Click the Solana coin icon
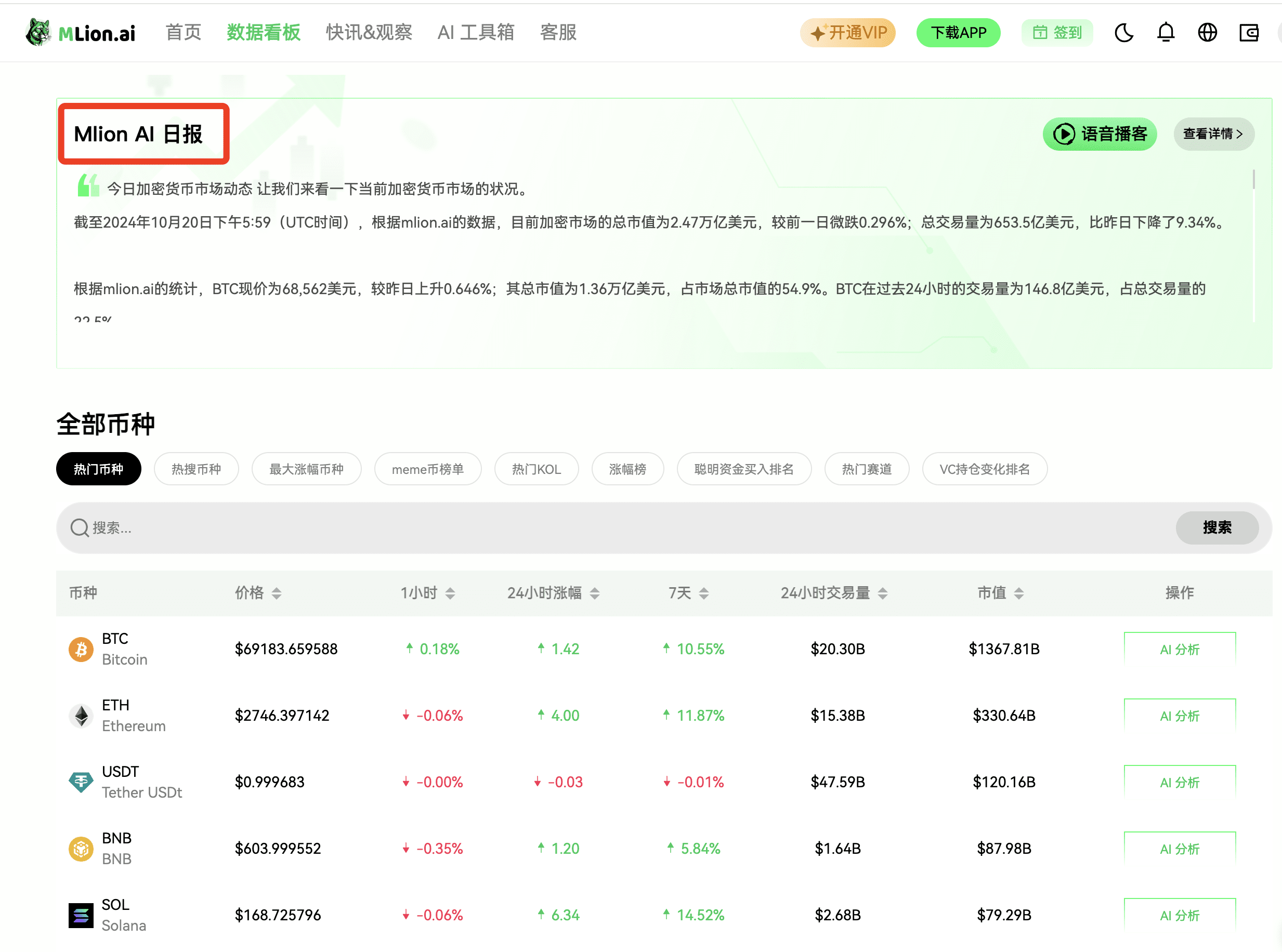Screen dimensions: 1282x952 [81, 915]
